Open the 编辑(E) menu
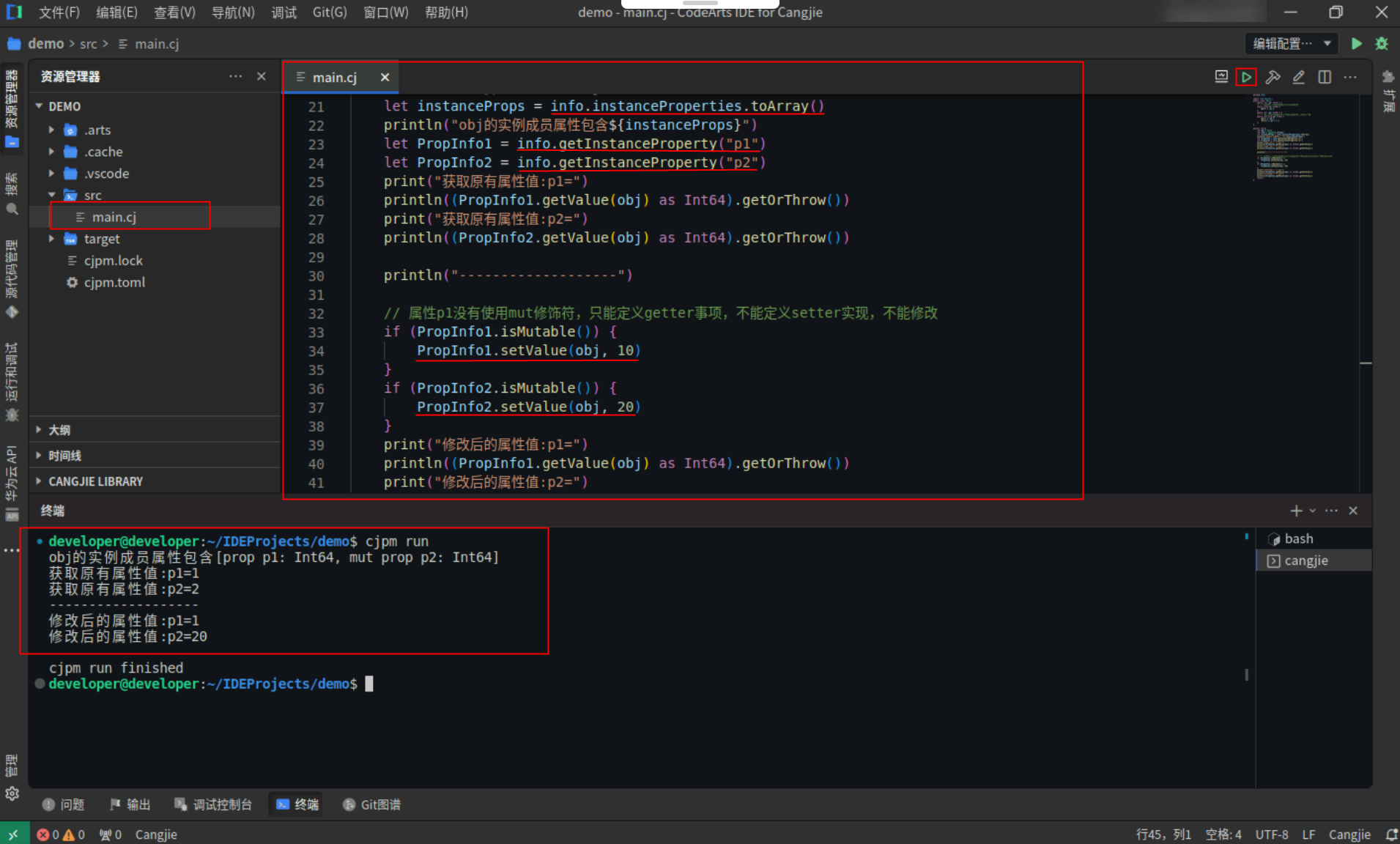Screen dimensions: 1400x844 (x=116, y=12)
